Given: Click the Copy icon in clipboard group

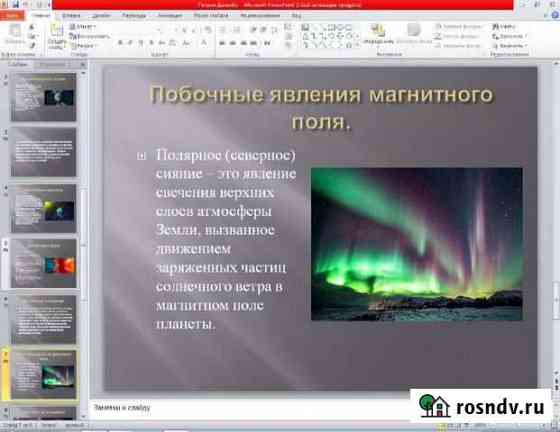Looking at the screenshot, I should coord(32,36).
